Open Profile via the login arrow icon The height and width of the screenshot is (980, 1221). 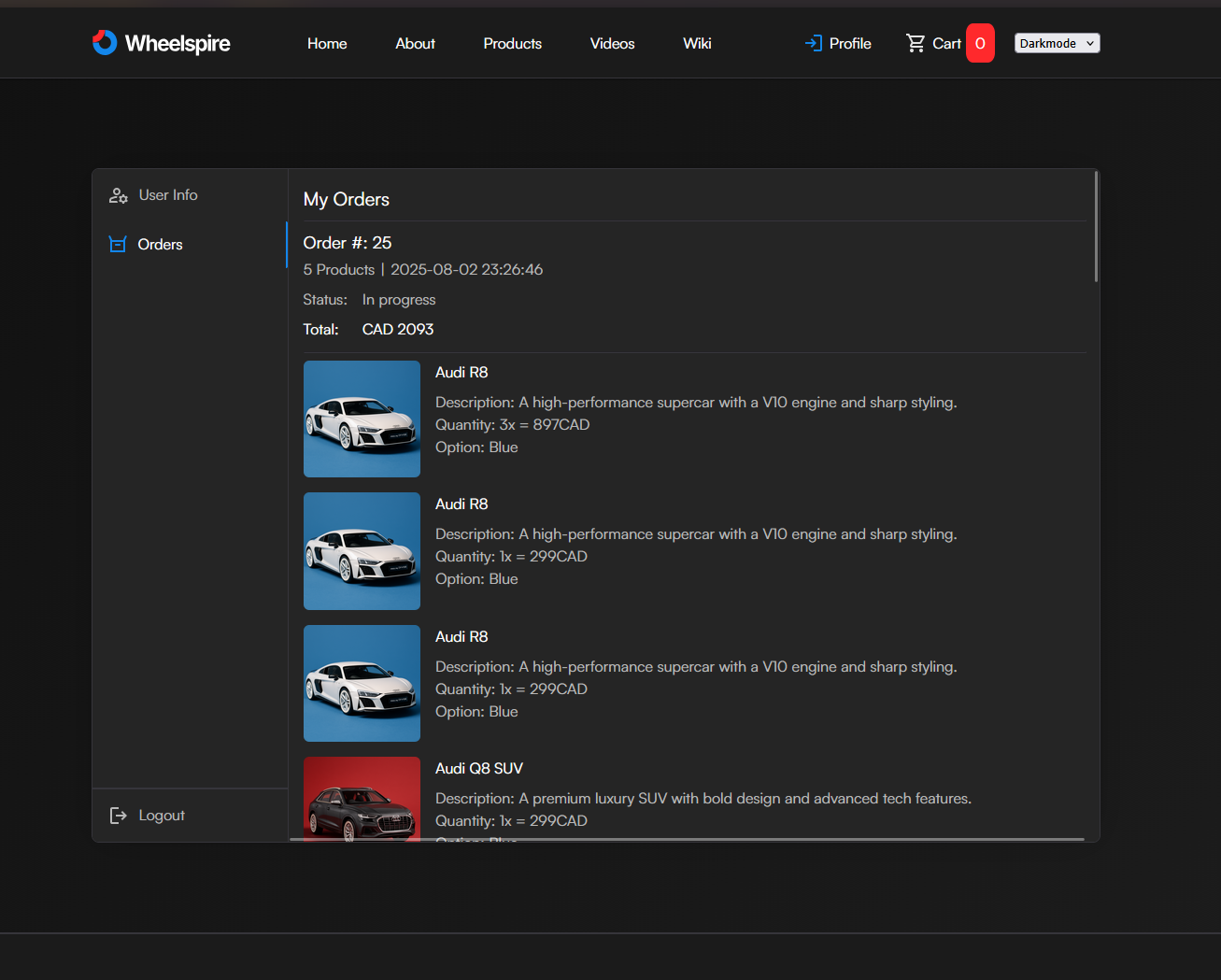pyautogui.click(x=812, y=43)
